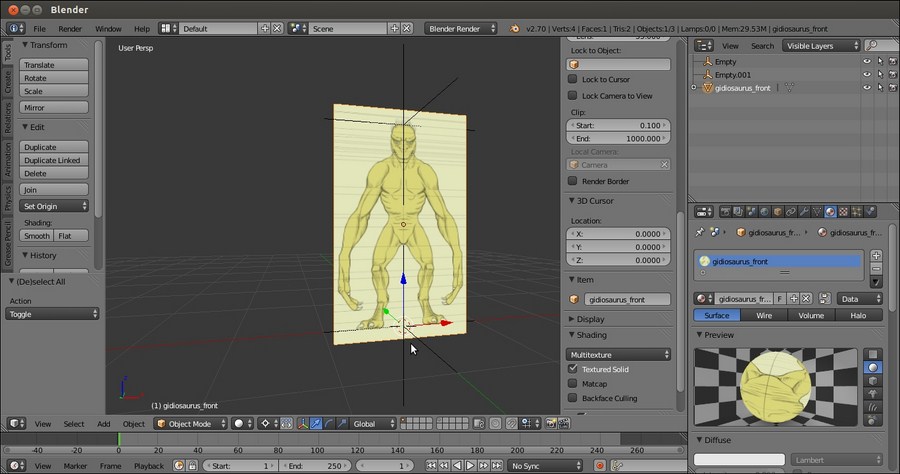Open the Visible Layers dropdown in outliner
The width and height of the screenshot is (900, 474).
pos(821,46)
